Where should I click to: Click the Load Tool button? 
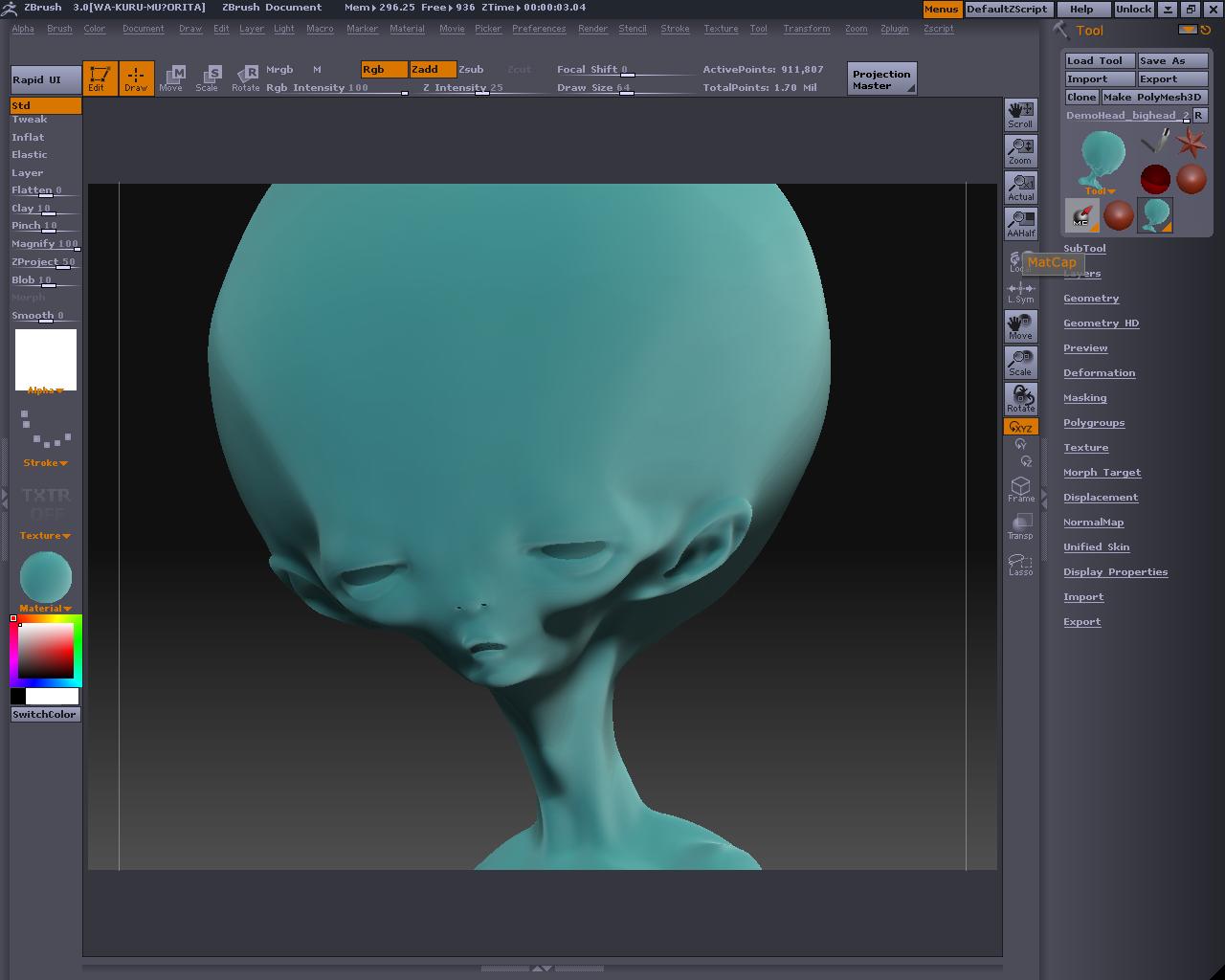coord(1101,60)
